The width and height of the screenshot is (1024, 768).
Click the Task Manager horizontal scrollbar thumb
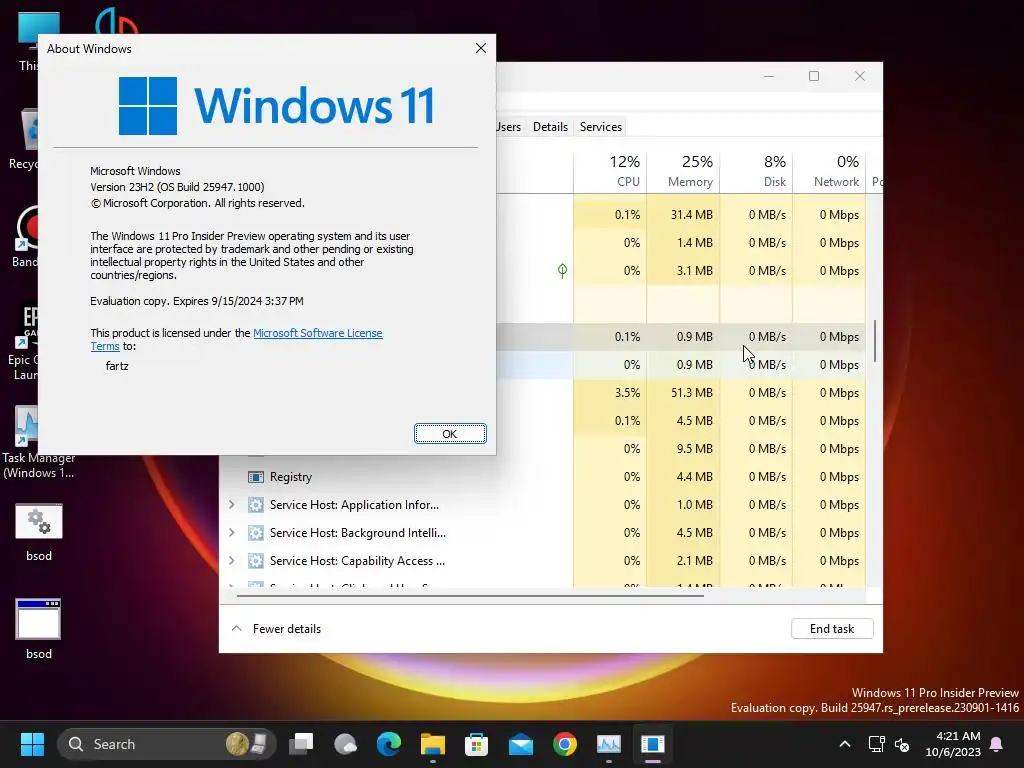click(x=470, y=596)
